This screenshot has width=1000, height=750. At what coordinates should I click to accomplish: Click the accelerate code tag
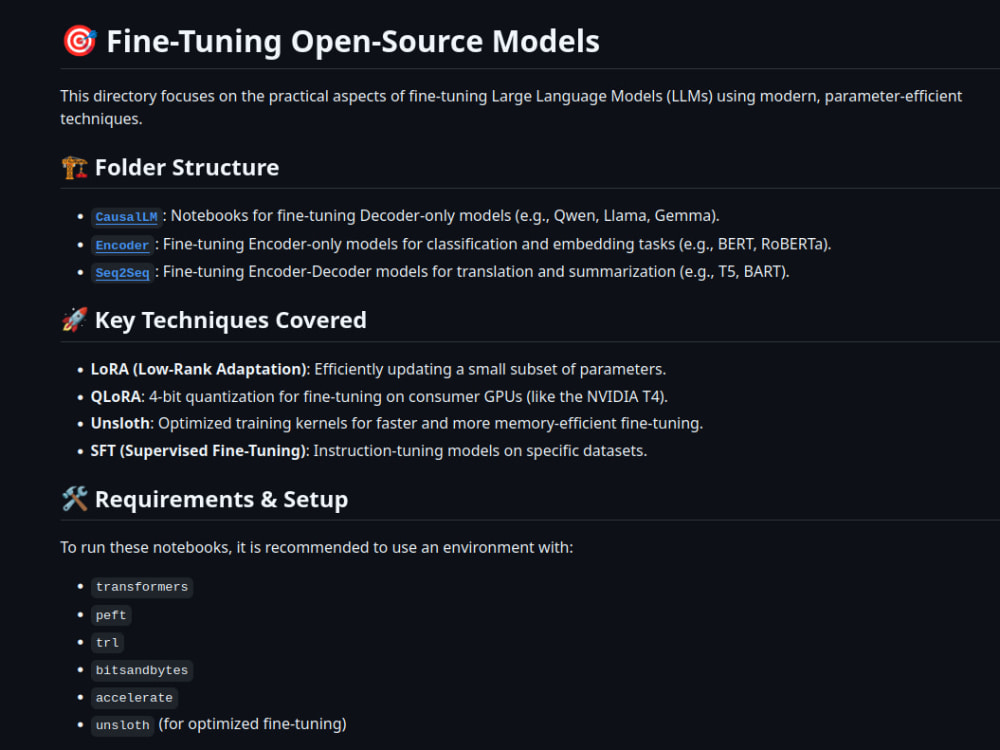(134, 698)
